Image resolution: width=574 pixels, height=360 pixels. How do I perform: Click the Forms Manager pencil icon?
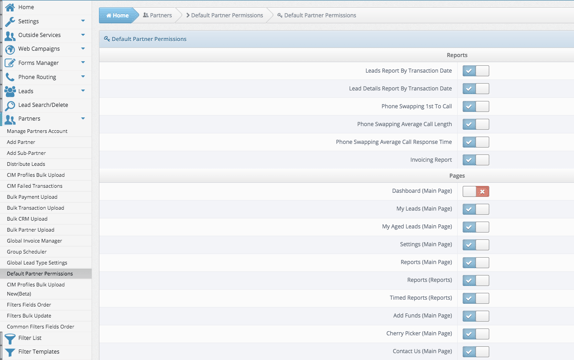[x=10, y=63]
